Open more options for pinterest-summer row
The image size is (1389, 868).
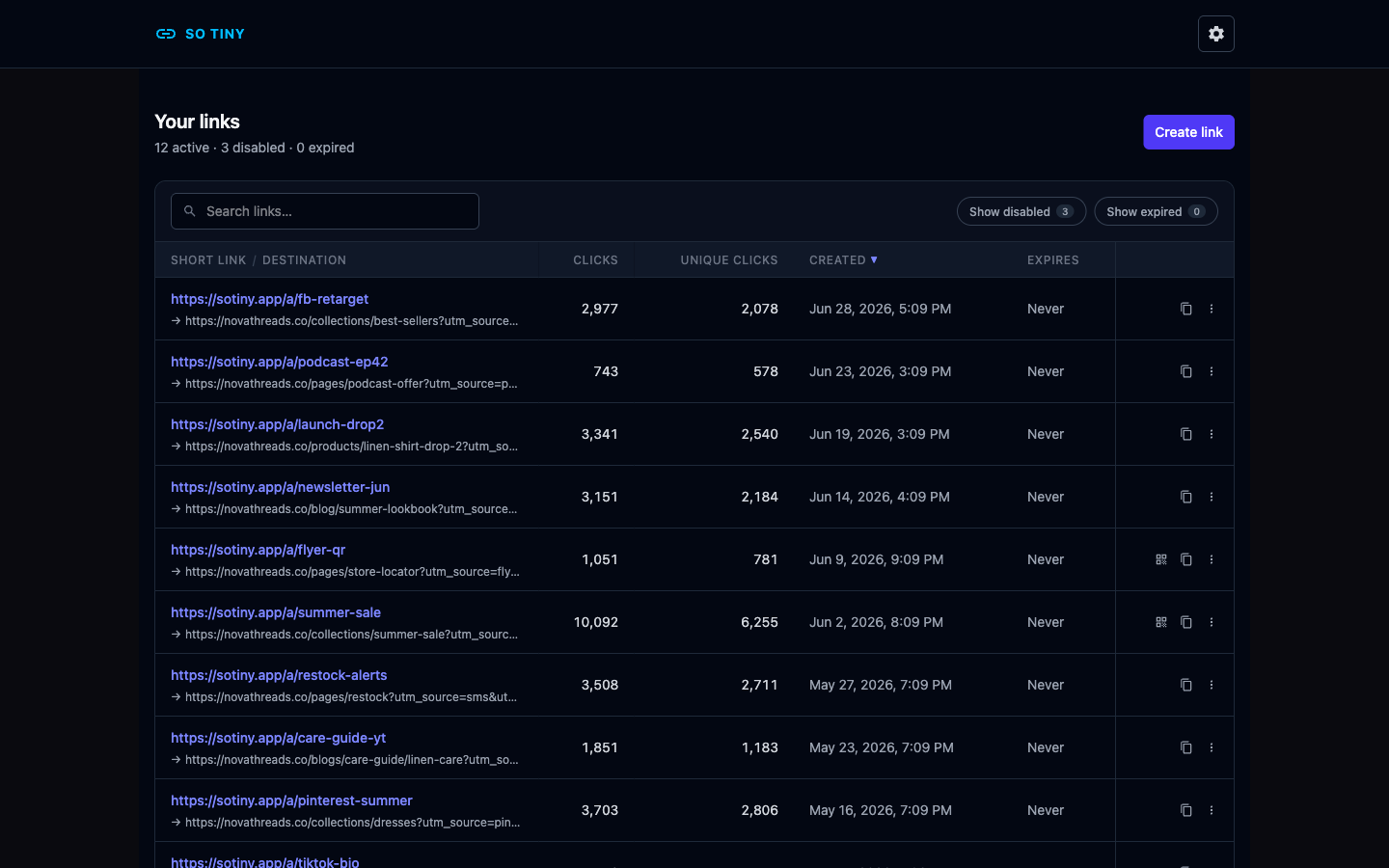[x=1212, y=810]
